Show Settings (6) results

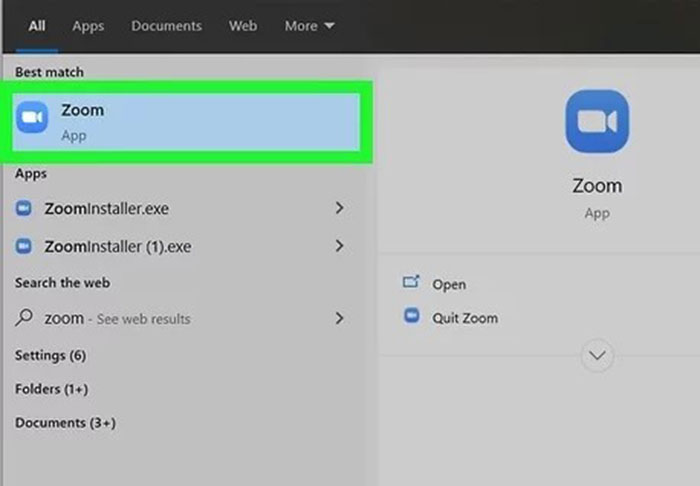(50, 356)
